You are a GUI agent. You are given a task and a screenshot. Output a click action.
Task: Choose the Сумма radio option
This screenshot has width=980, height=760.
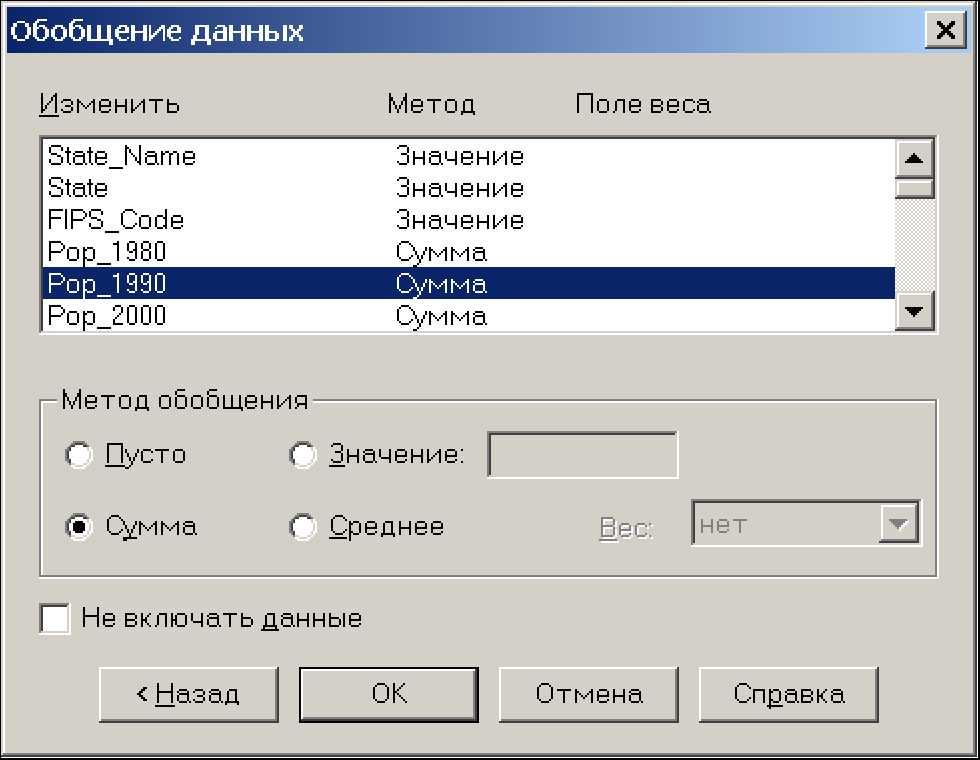[79, 527]
